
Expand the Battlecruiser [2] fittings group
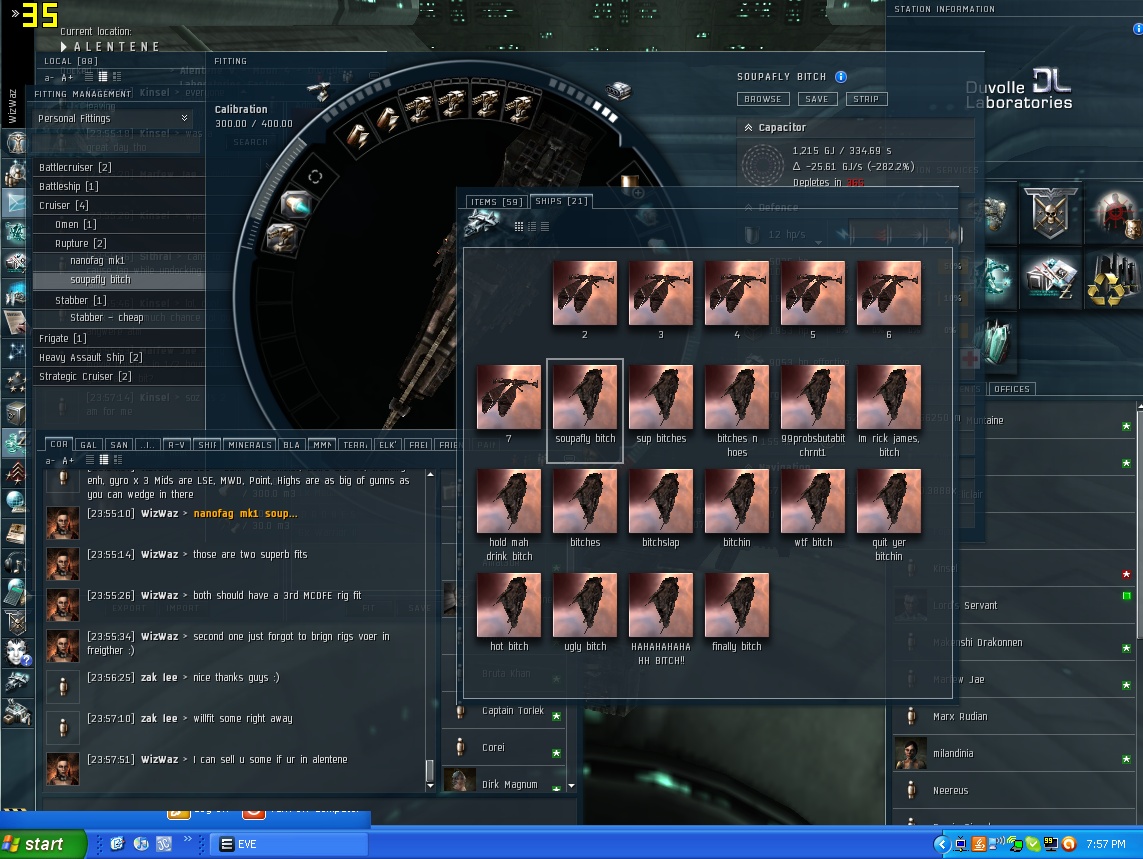[120, 167]
